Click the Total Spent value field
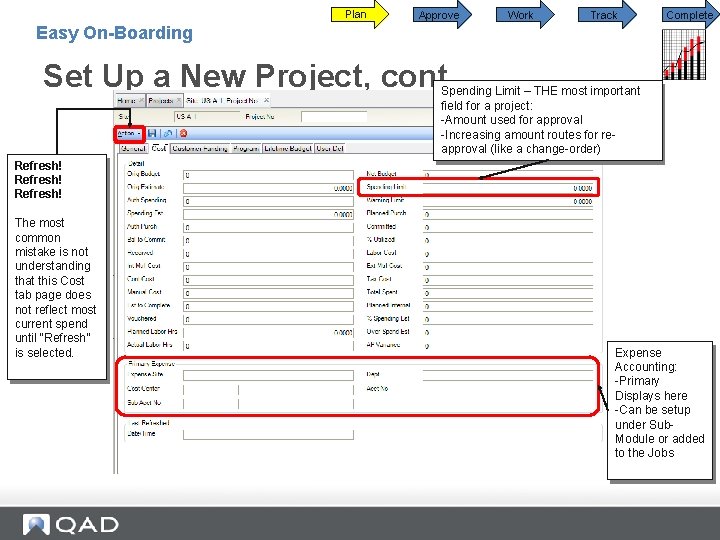The width and height of the screenshot is (720, 540). 508,293
